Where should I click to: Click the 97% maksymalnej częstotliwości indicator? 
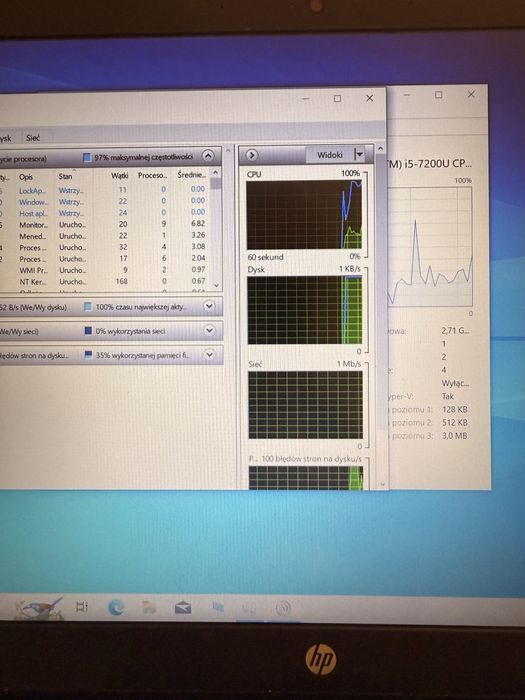point(139,157)
